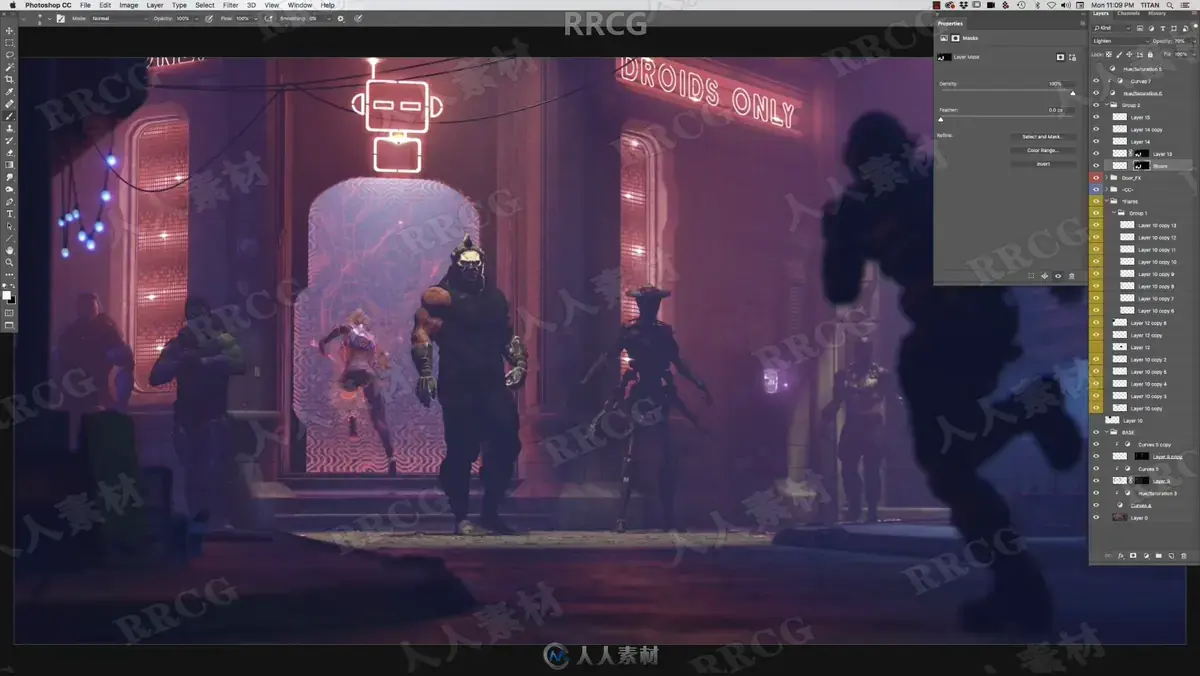Select the Zoom tool
1200x676 pixels.
coord(10,262)
